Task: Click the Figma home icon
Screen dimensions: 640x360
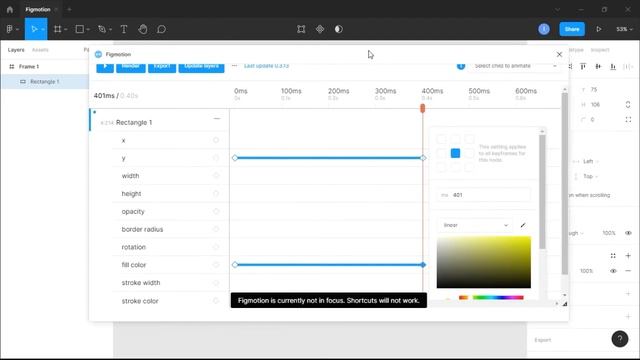Action: (x=10, y=9)
